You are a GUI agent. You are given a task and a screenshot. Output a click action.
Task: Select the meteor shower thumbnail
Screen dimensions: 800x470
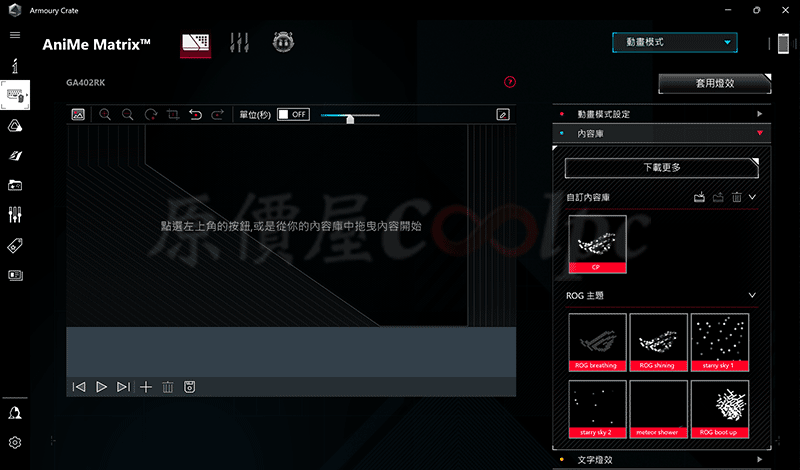click(659, 409)
